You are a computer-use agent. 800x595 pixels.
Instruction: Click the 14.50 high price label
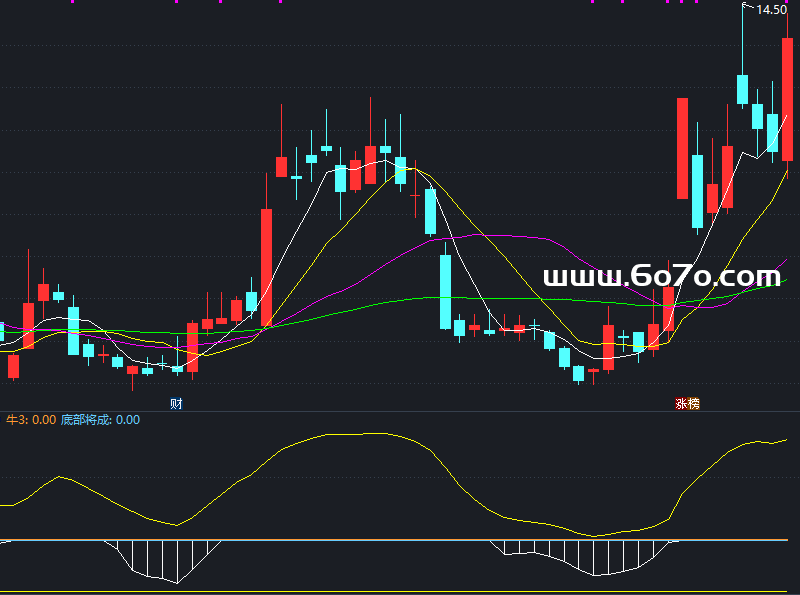(x=770, y=10)
